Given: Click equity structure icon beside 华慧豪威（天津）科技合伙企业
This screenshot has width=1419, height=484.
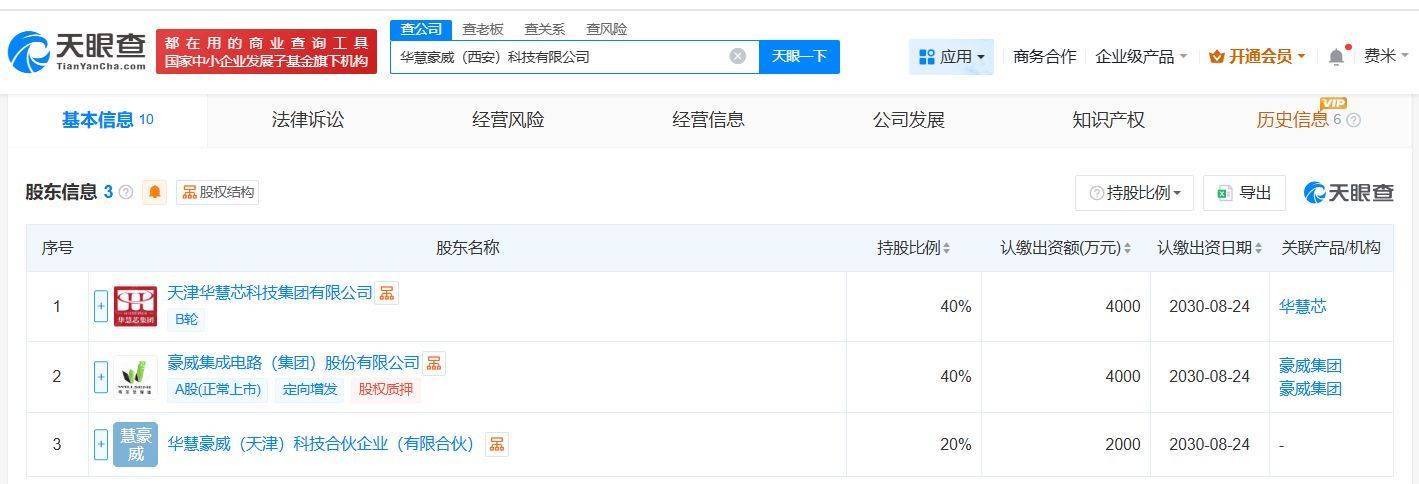Looking at the screenshot, I should [496, 444].
